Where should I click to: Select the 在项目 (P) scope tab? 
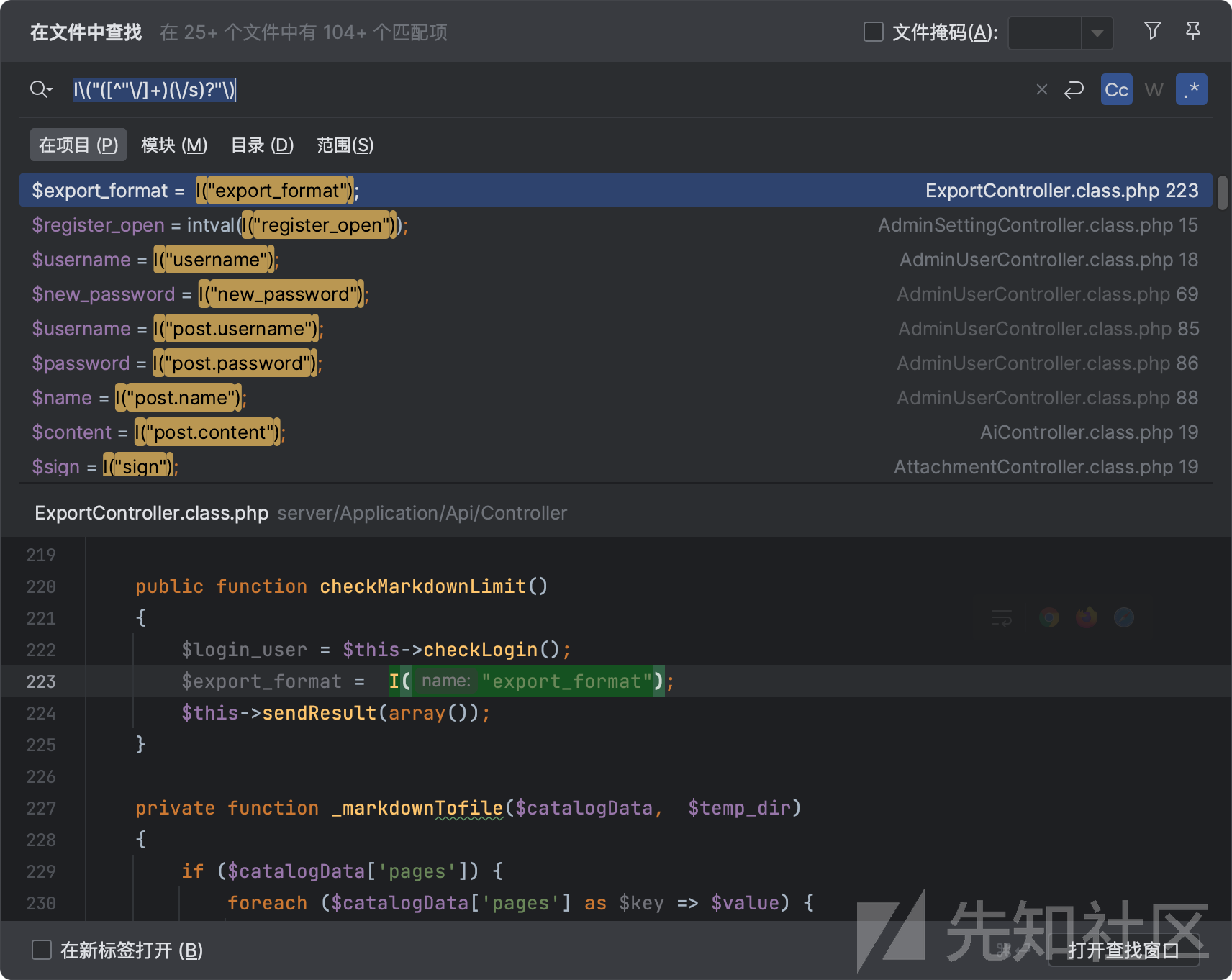coord(78,145)
